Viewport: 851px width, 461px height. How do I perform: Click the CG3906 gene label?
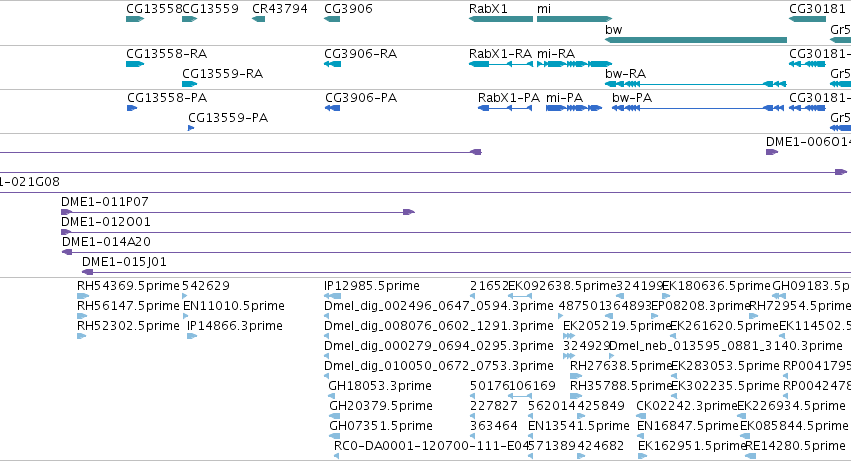348,9
